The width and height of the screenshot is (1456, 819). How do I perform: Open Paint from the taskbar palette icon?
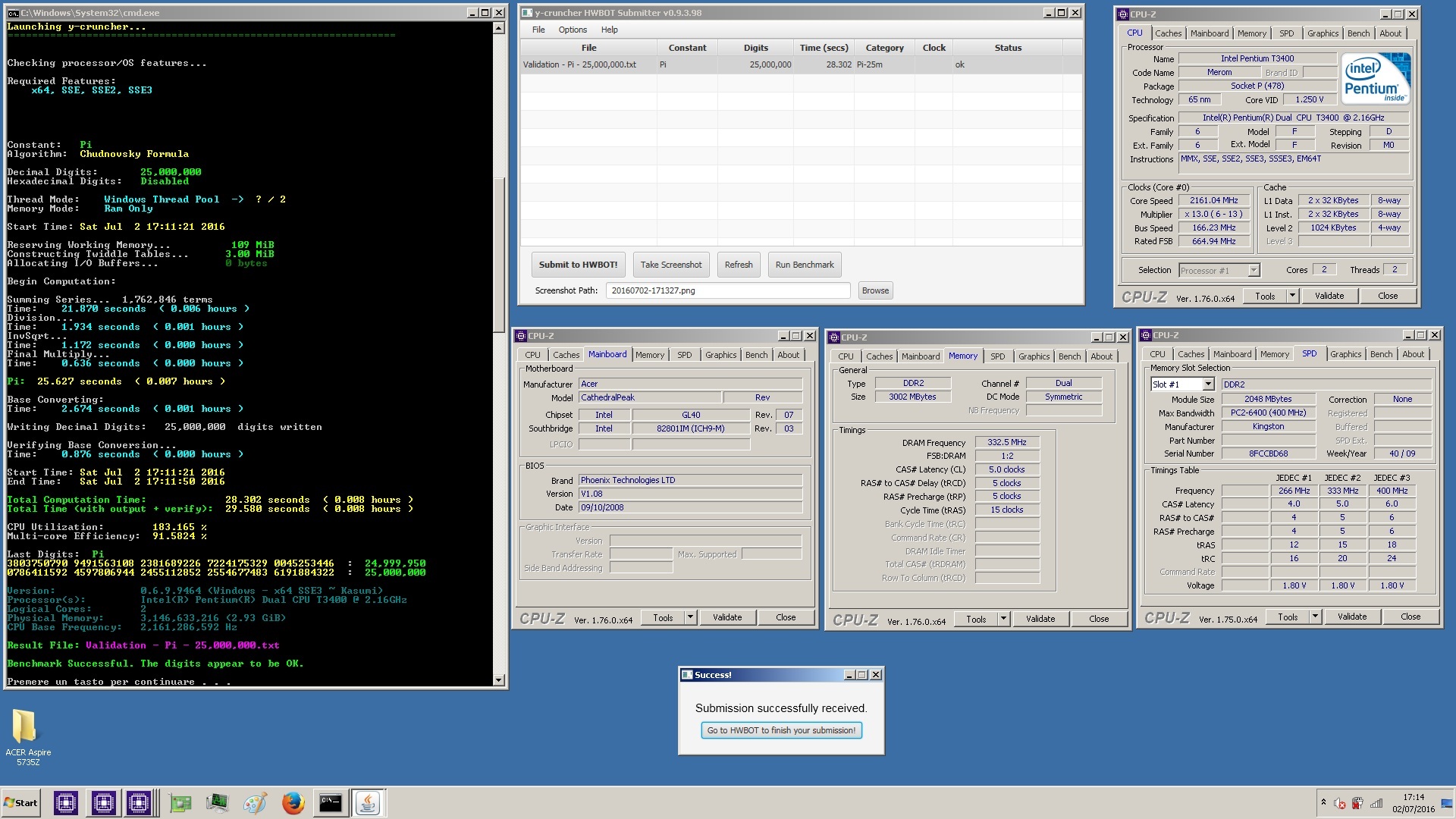tap(256, 803)
